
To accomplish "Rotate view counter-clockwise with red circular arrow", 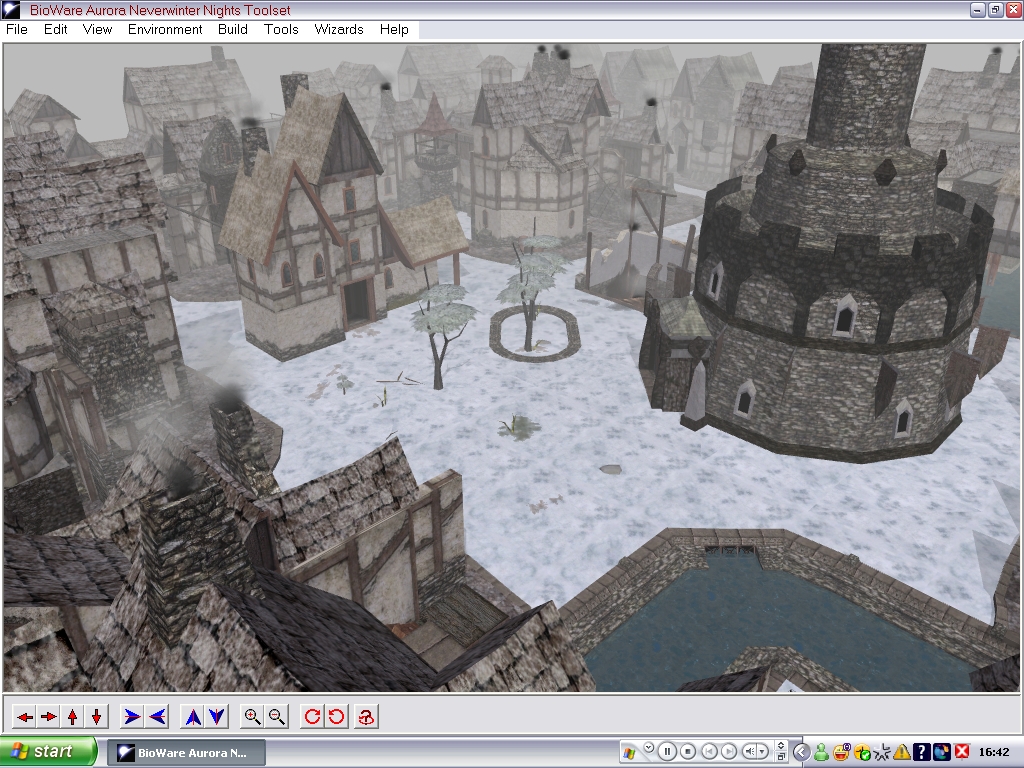I will coord(336,716).
